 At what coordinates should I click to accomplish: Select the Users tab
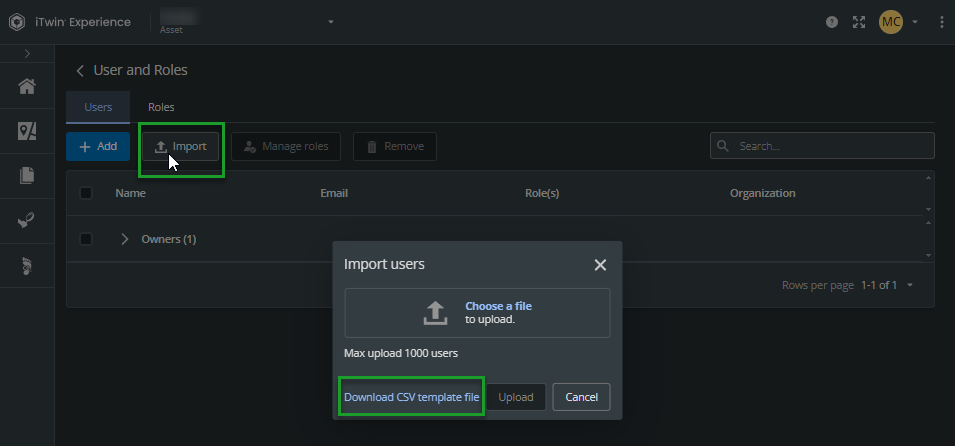tap(98, 107)
